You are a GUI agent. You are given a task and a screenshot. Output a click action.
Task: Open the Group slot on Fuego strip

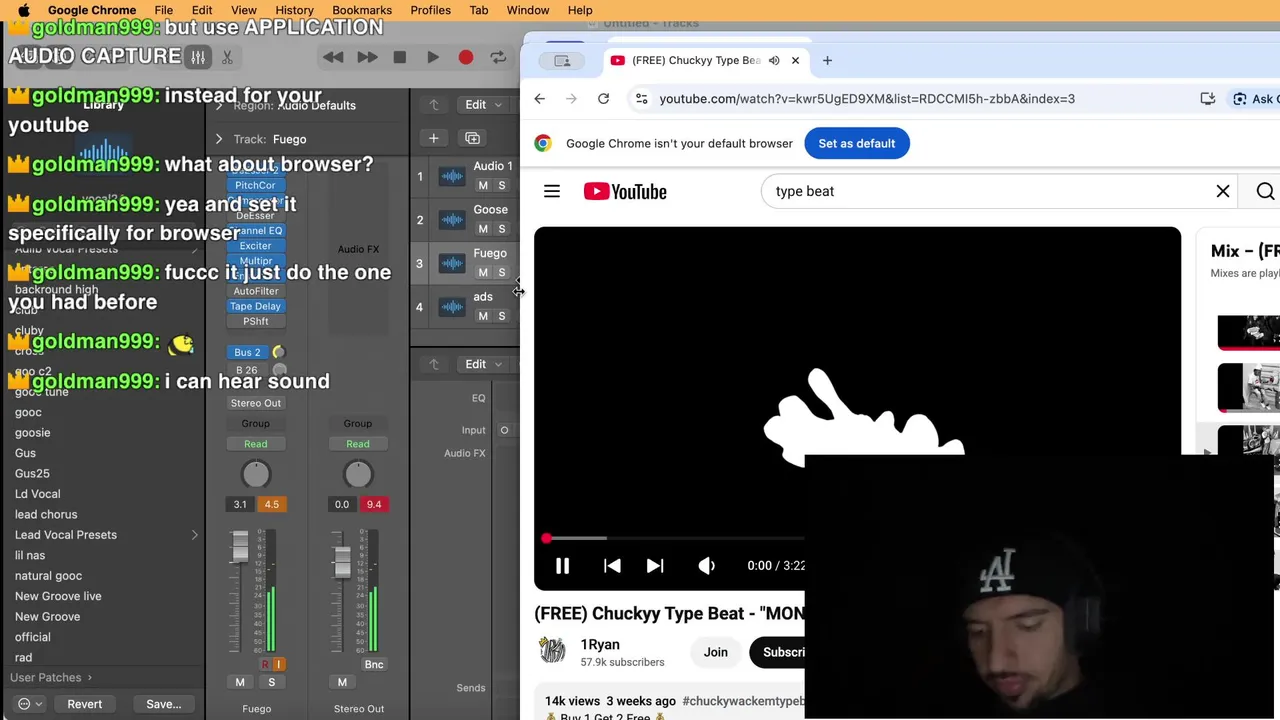(x=256, y=423)
